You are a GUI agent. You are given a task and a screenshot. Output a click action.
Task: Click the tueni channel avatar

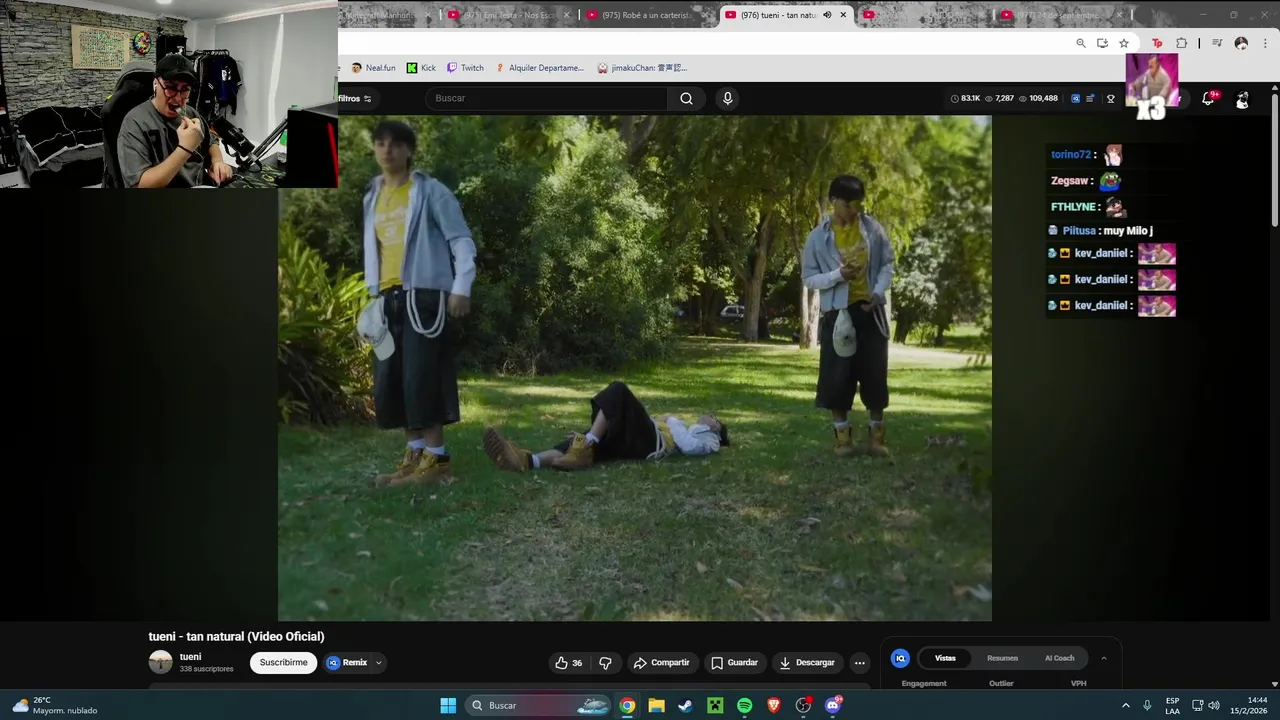(x=160, y=662)
